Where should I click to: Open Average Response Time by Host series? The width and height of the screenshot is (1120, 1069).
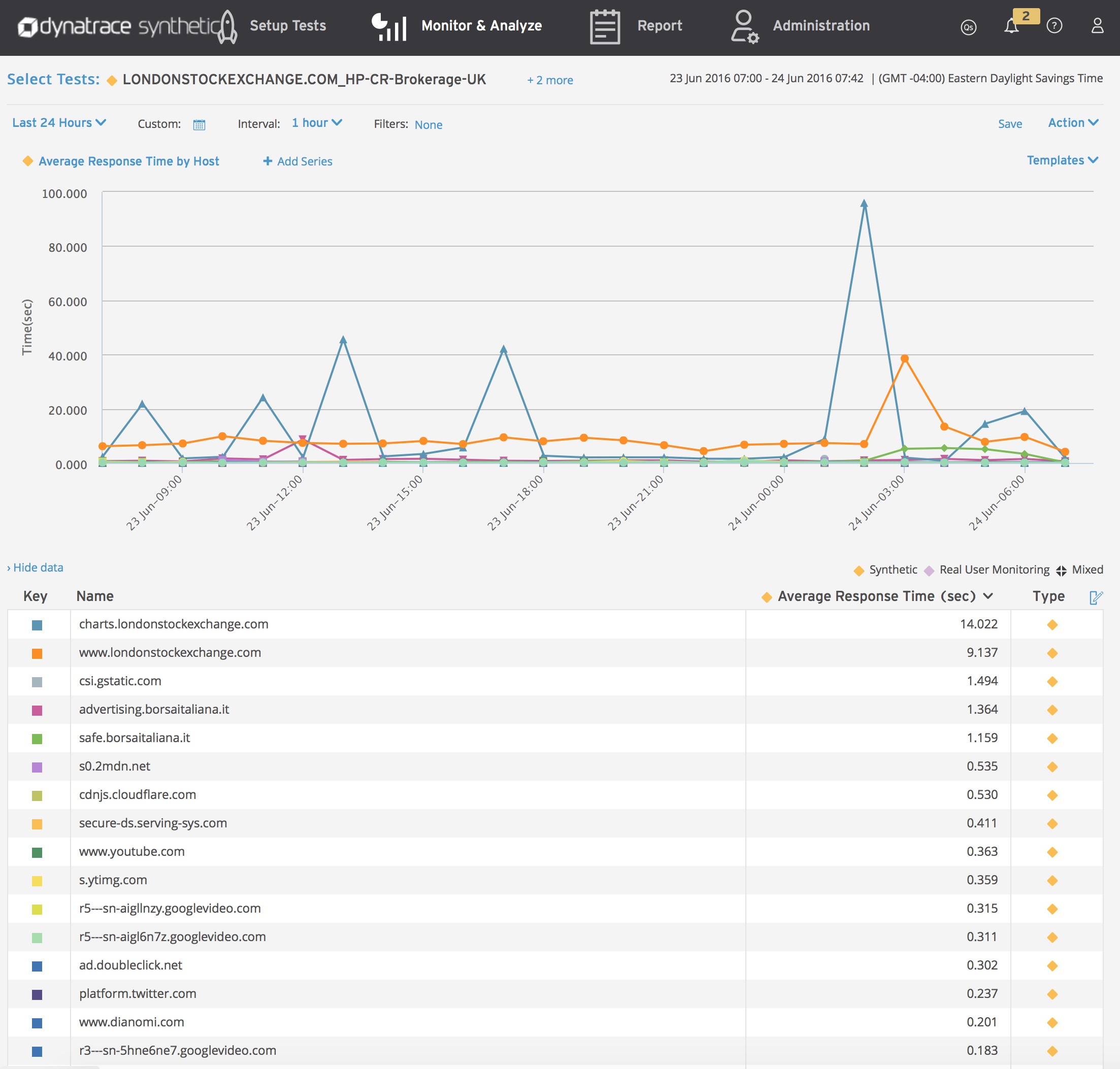[129, 161]
